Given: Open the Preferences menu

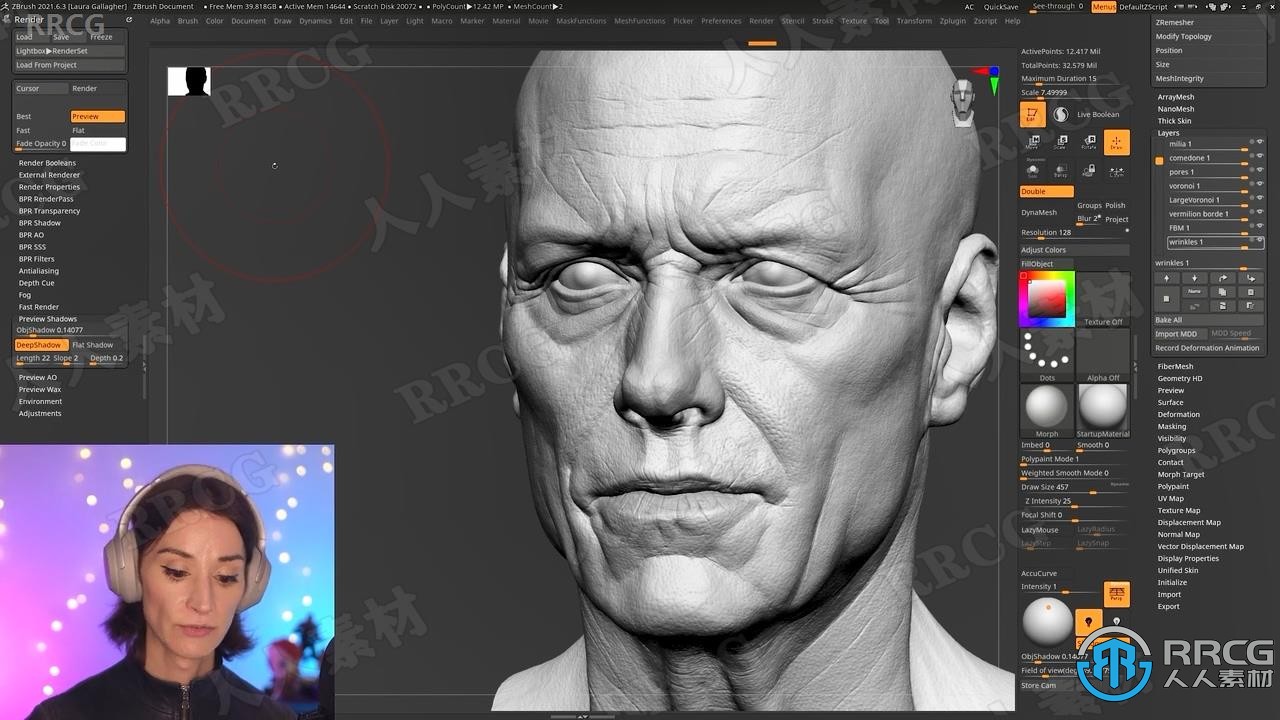Looking at the screenshot, I should [x=721, y=21].
